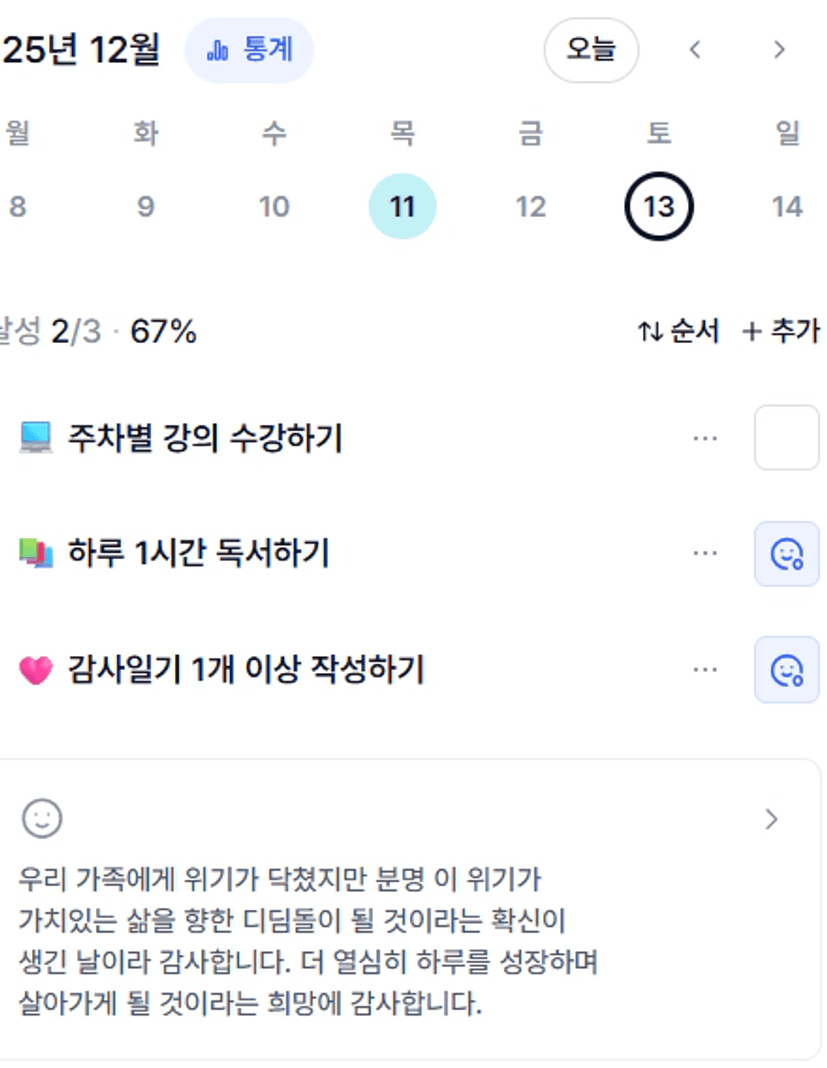827x1068 pixels.
Task: Select Monday the 8th
Action: coord(17,207)
